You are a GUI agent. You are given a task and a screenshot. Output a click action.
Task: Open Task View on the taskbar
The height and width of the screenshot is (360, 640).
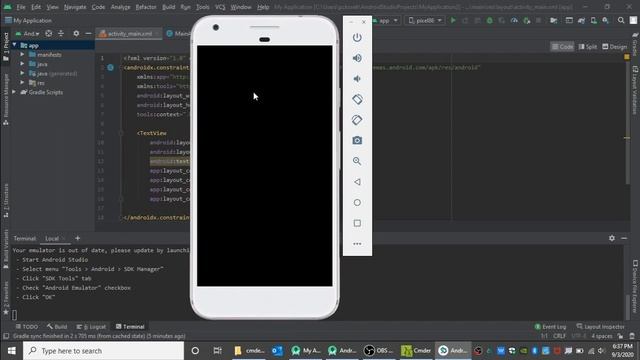click(x=218, y=351)
